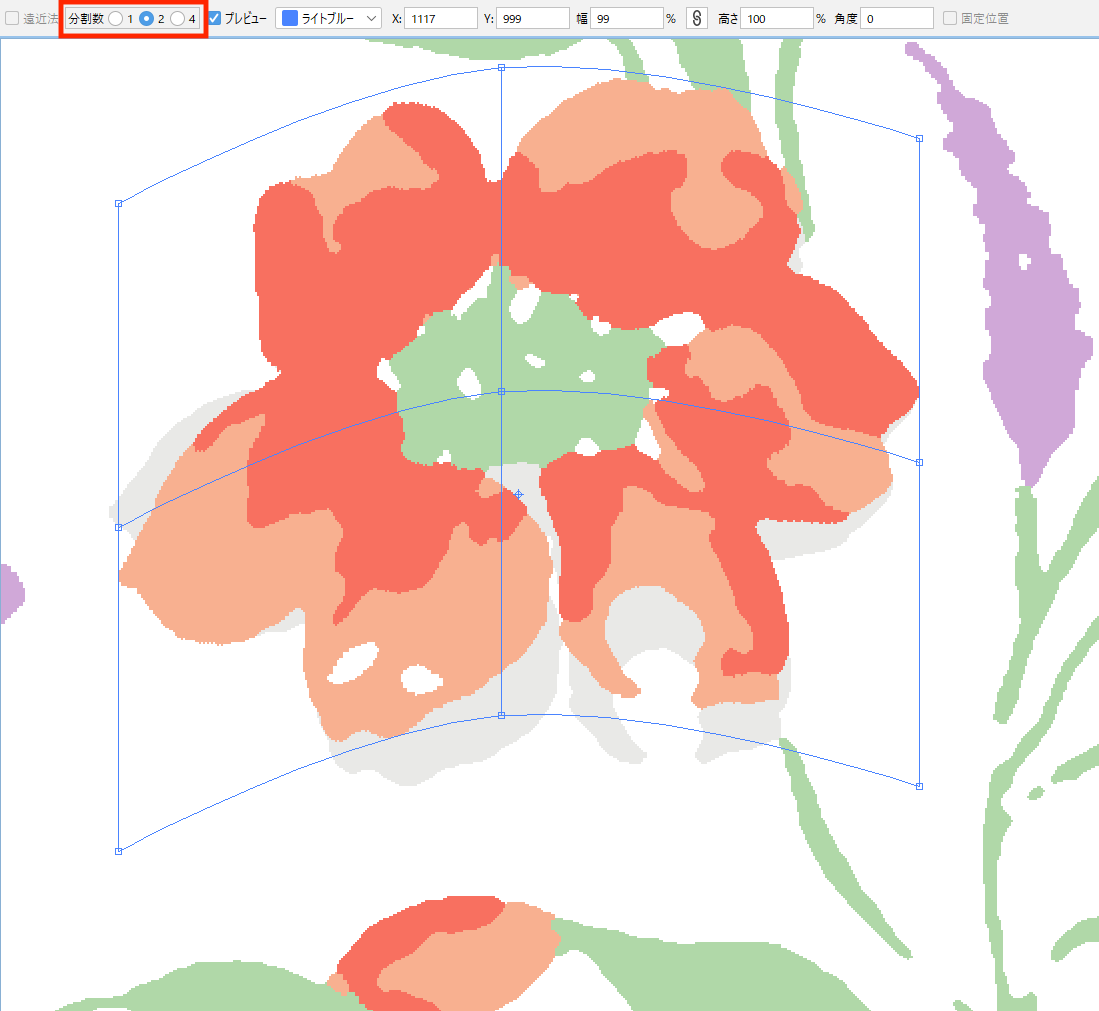
Task: Click the bottom-middle mesh control handle
Action: [x=501, y=716]
